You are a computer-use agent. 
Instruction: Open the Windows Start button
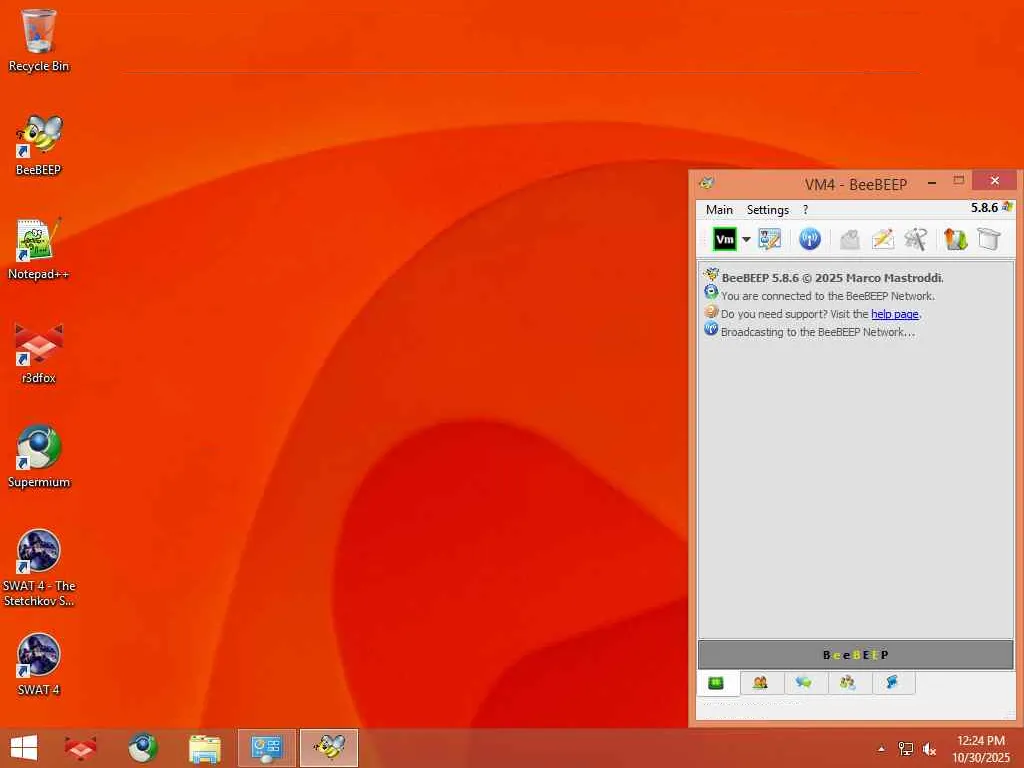coord(24,748)
